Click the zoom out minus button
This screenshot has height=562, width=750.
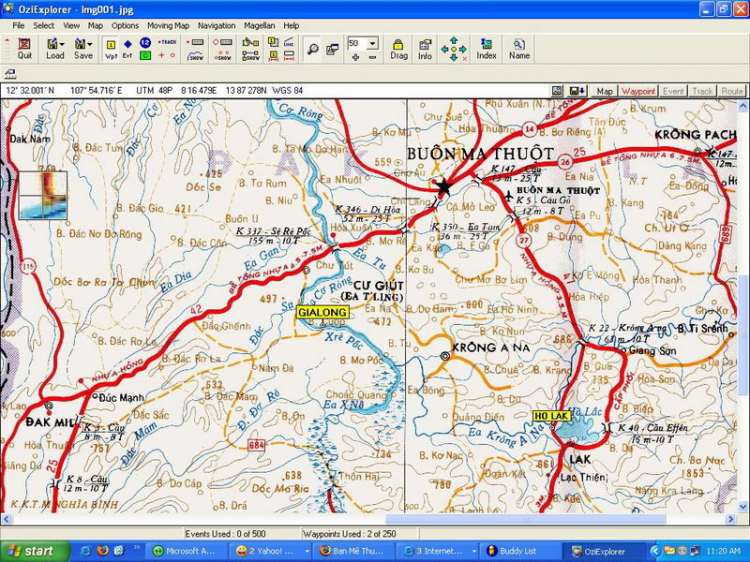pyautogui.click(x=373, y=57)
